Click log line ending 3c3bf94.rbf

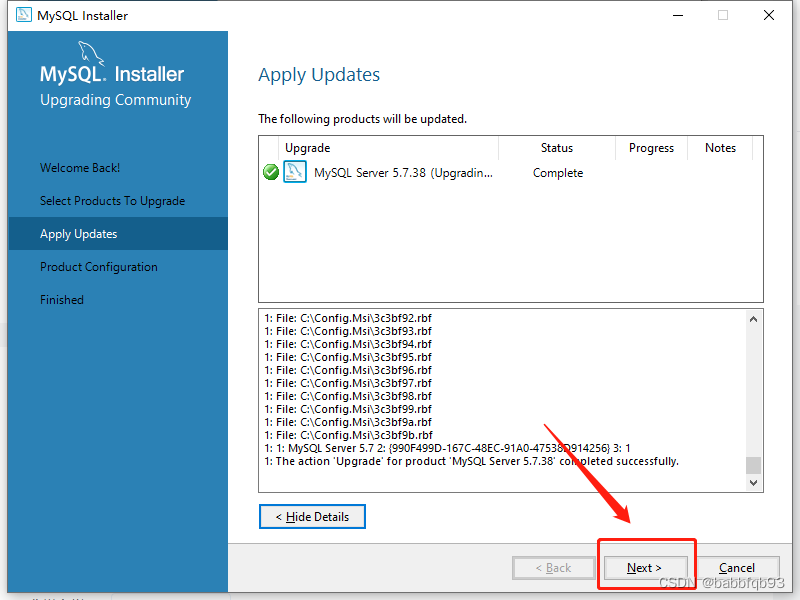pyautogui.click(x=348, y=344)
